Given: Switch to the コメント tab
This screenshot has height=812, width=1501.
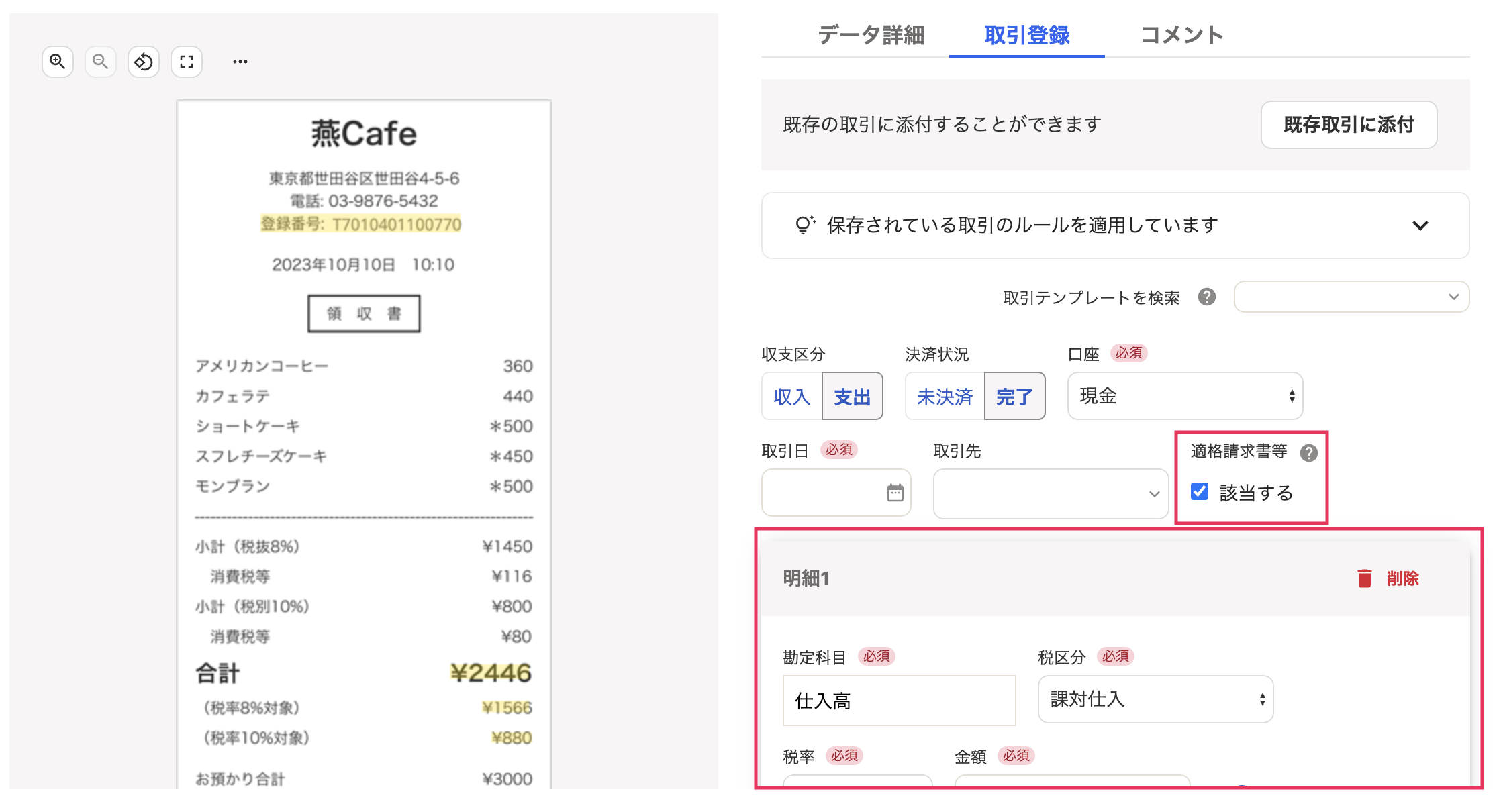Looking at the screenshot, I should tap(1182, 35).
